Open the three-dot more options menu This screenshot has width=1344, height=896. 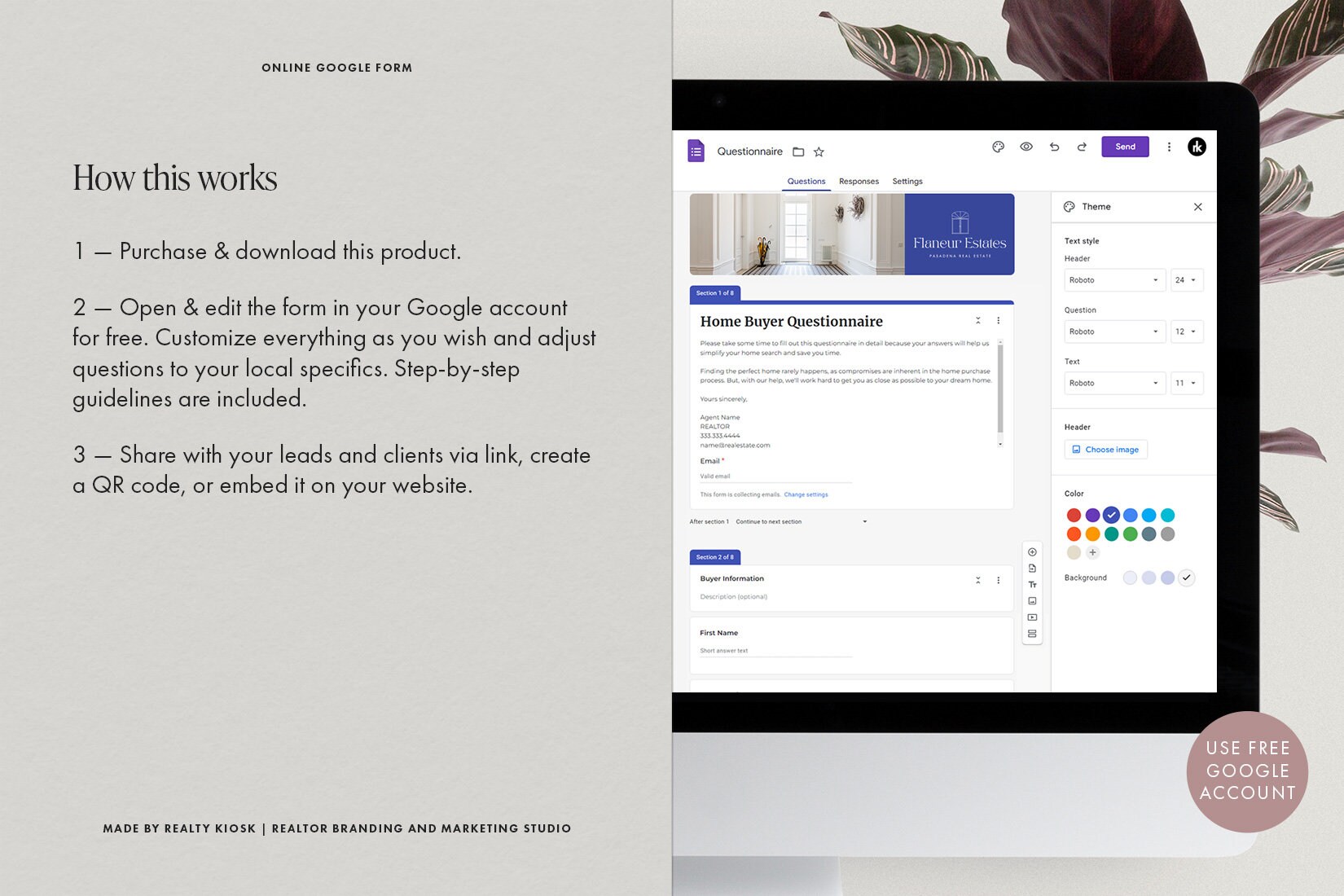point(1169,147)
